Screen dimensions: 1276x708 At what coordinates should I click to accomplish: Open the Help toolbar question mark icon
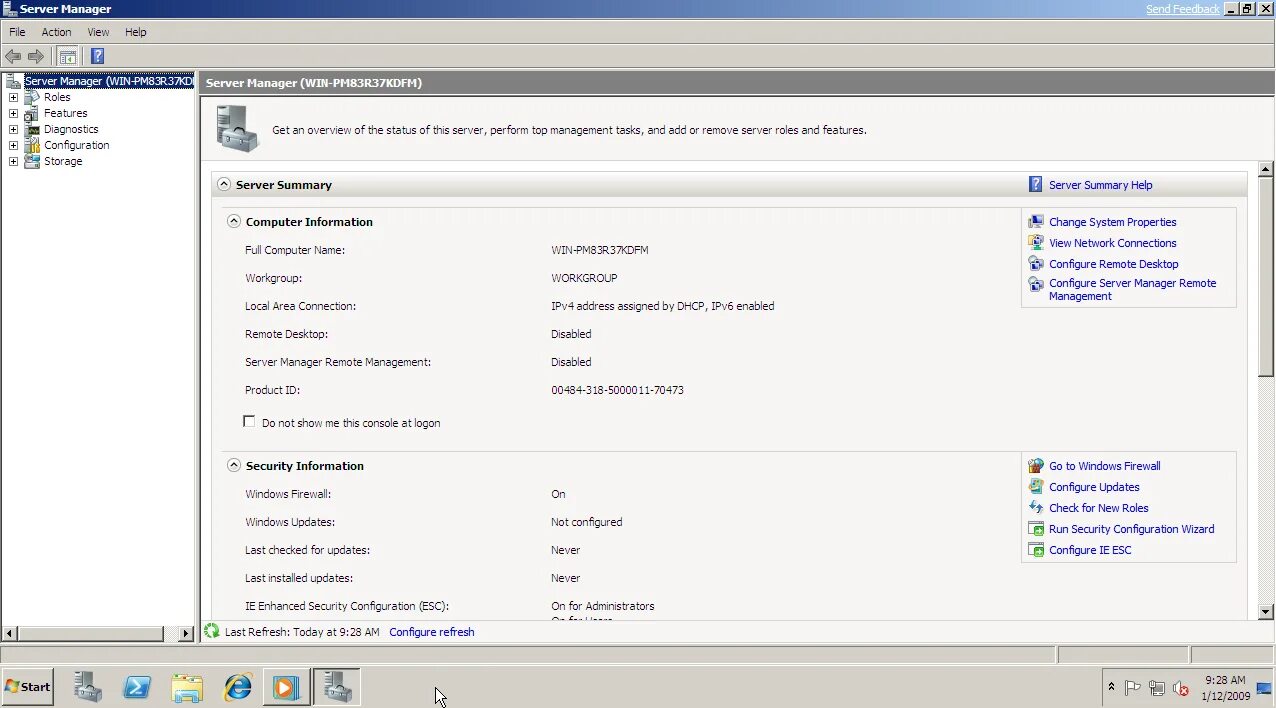coord(97,56)
